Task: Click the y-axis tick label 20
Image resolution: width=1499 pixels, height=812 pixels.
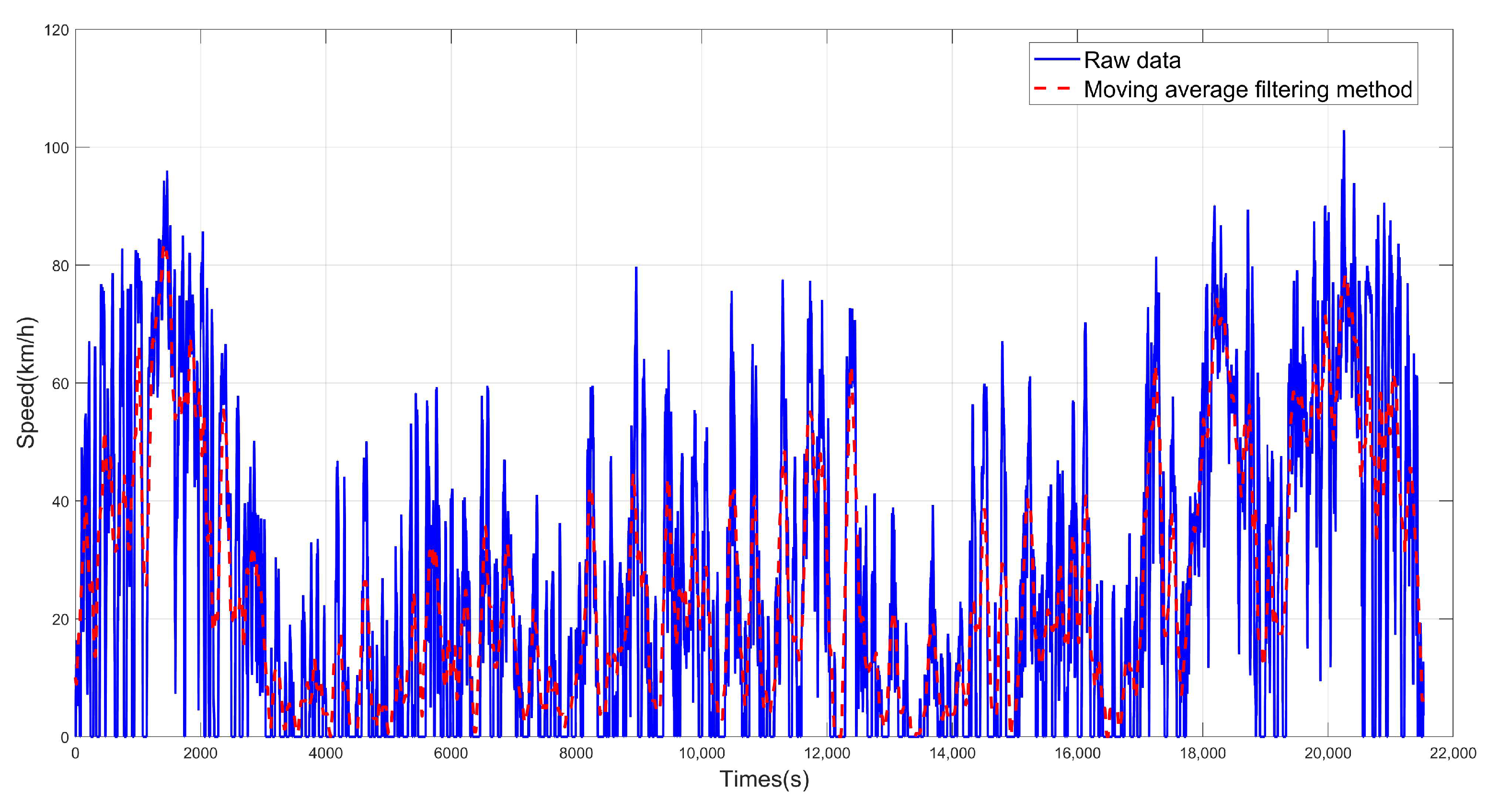Action: (x=60, y=620)
